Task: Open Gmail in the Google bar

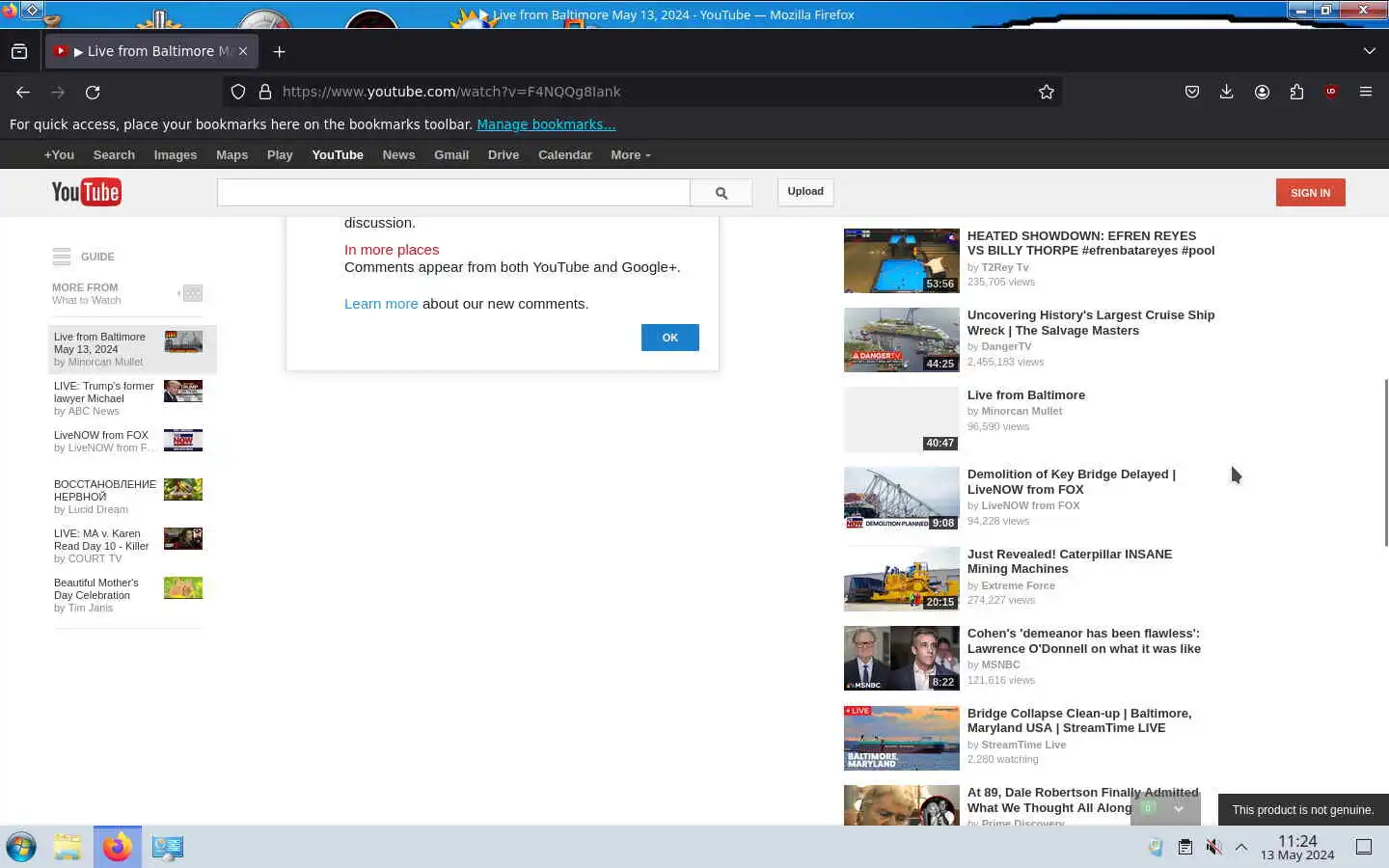Action: pos(451,154)
